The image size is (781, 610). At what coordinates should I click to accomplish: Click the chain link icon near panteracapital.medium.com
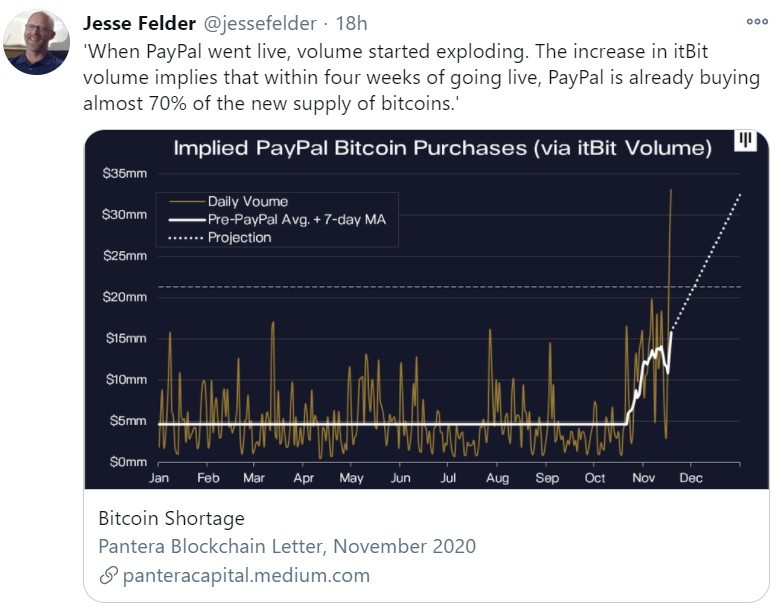pos(108,575)
